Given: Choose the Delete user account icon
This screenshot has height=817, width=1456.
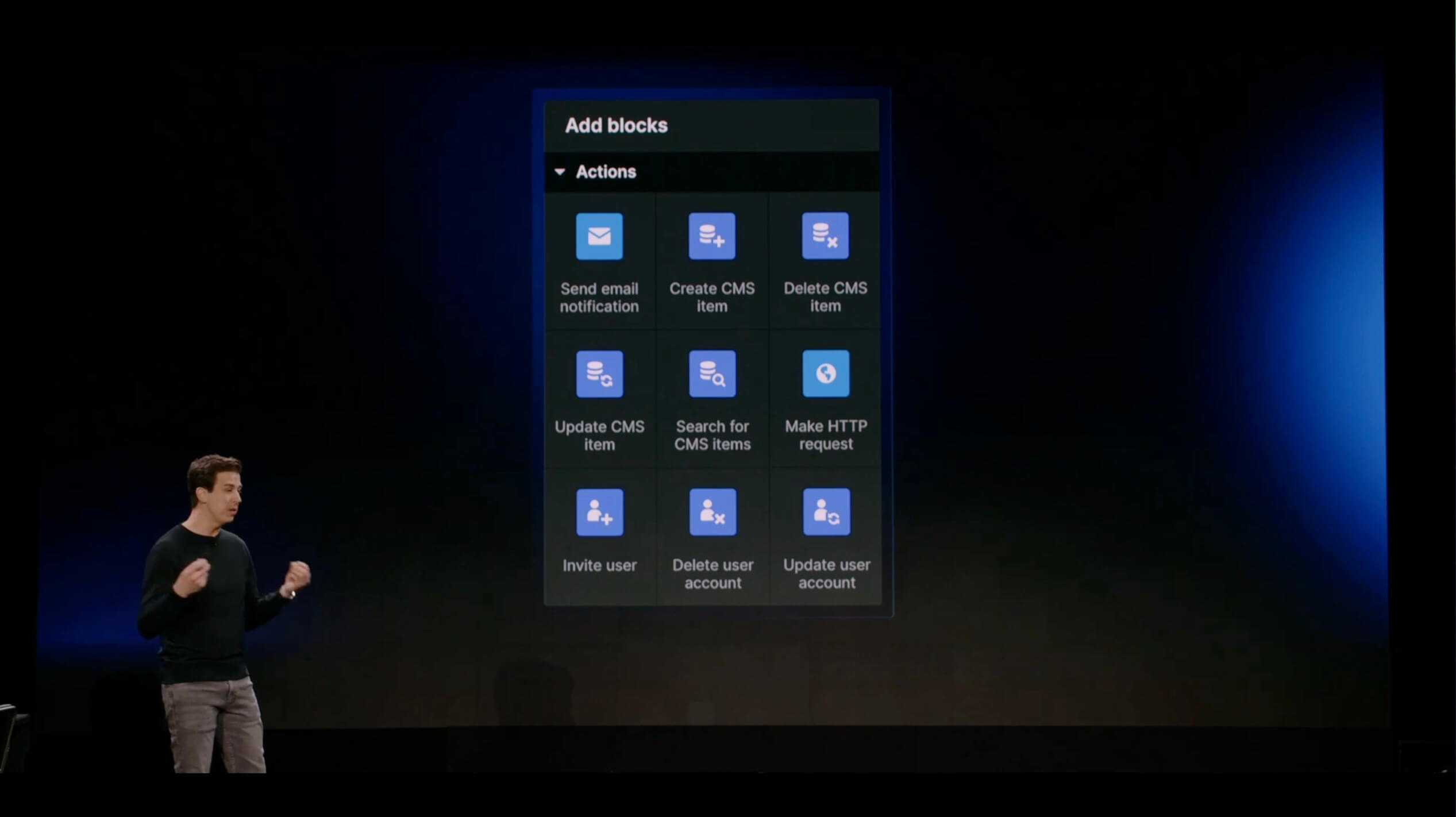Looking at the screenshot, I should [713, 512].
